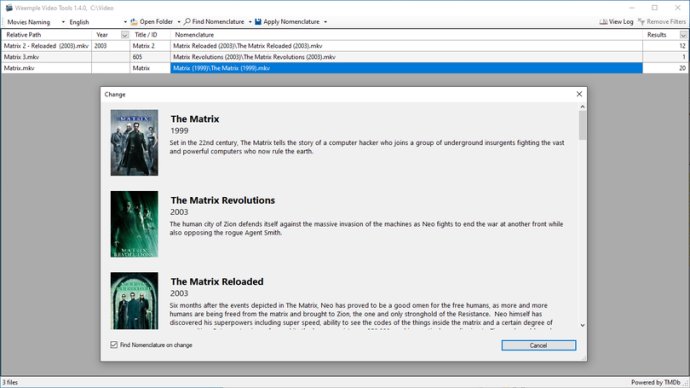Choose the title 'The Matrix Revolutions'
This screenshot has width=690, height=388.
223,200
